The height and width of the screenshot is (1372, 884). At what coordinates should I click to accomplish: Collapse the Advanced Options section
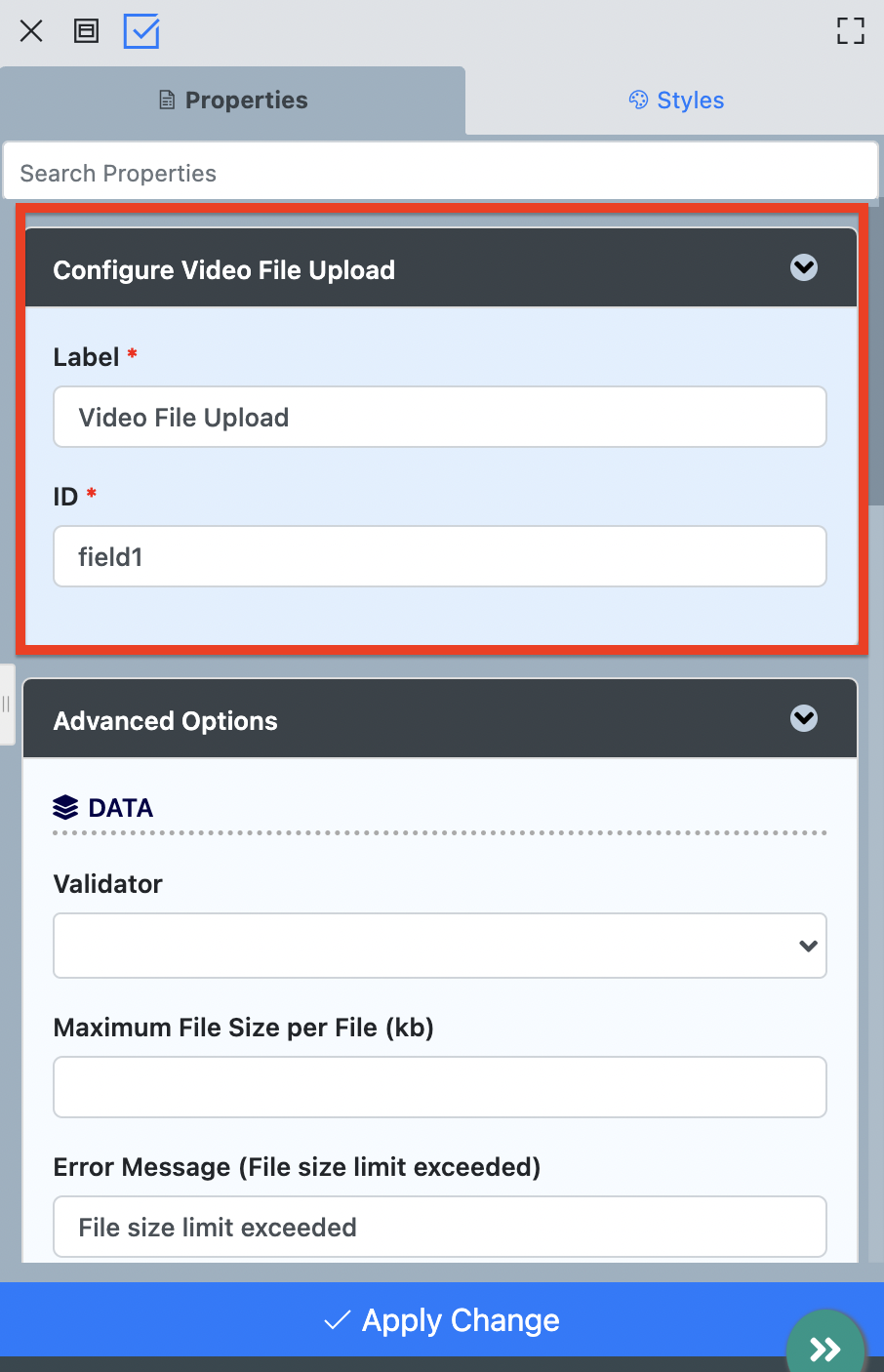point(804,718)
